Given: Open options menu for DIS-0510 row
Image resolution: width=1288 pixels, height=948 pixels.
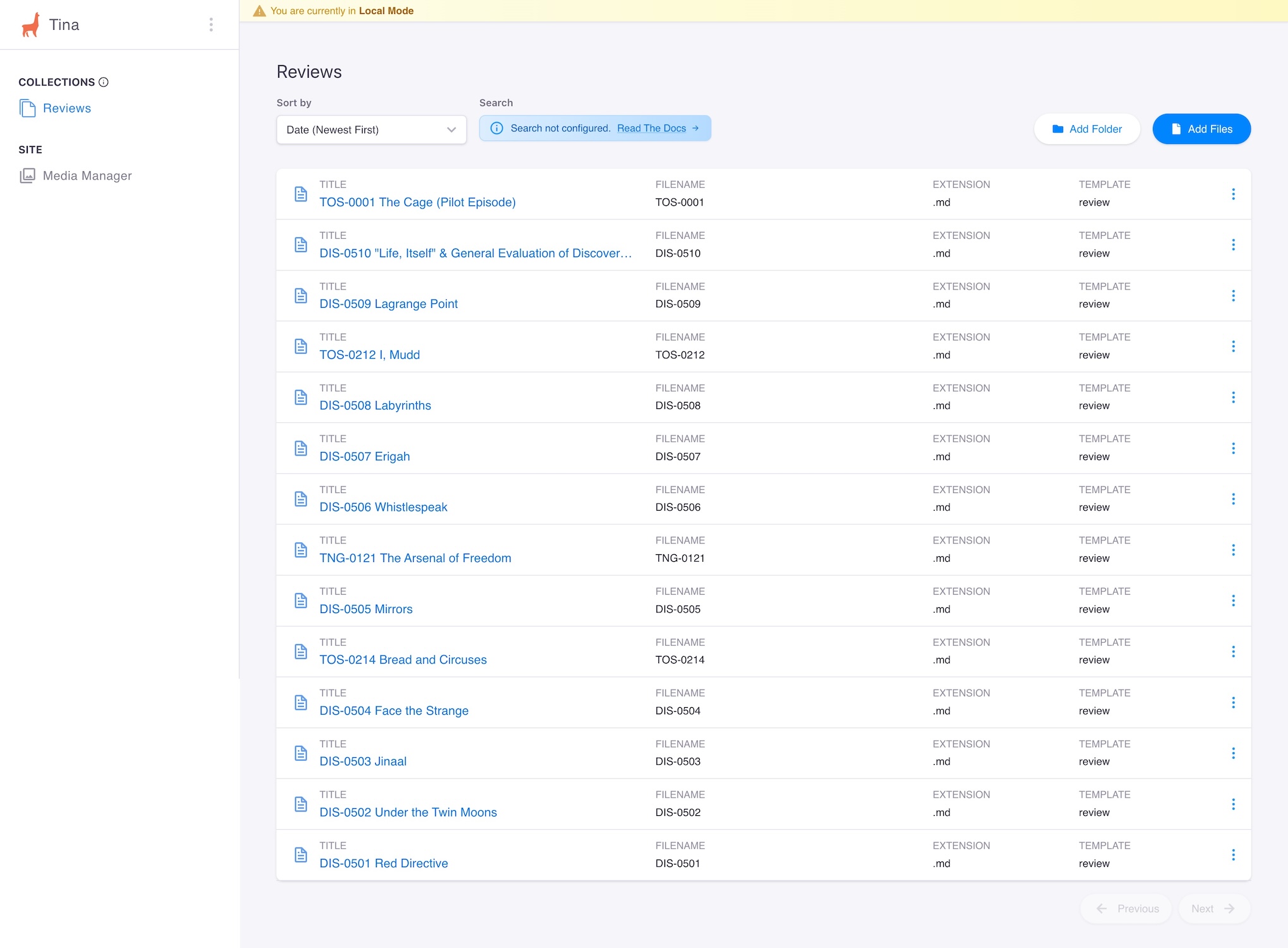Looking at the screenshot, I should click(1233, 245).
